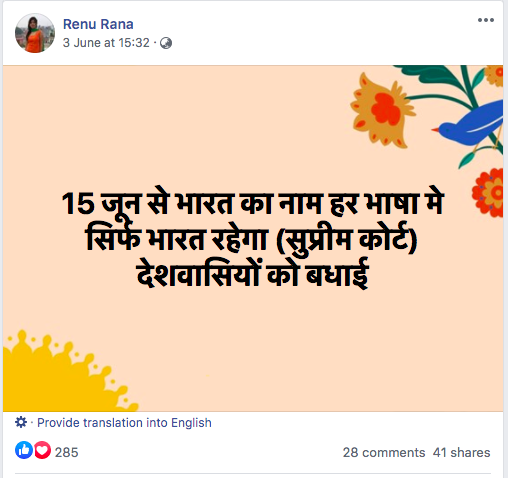Visit the Renu Rana profile name link
The image size is (508, 478).
(x=98, y=24)
